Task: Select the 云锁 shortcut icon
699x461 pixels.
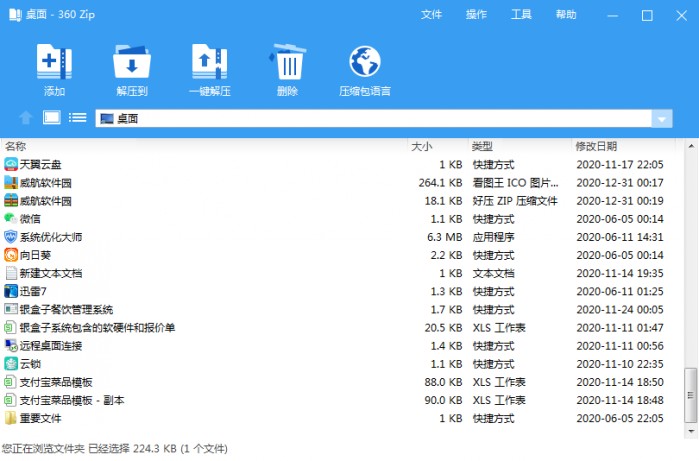Action: click(11, 364)
